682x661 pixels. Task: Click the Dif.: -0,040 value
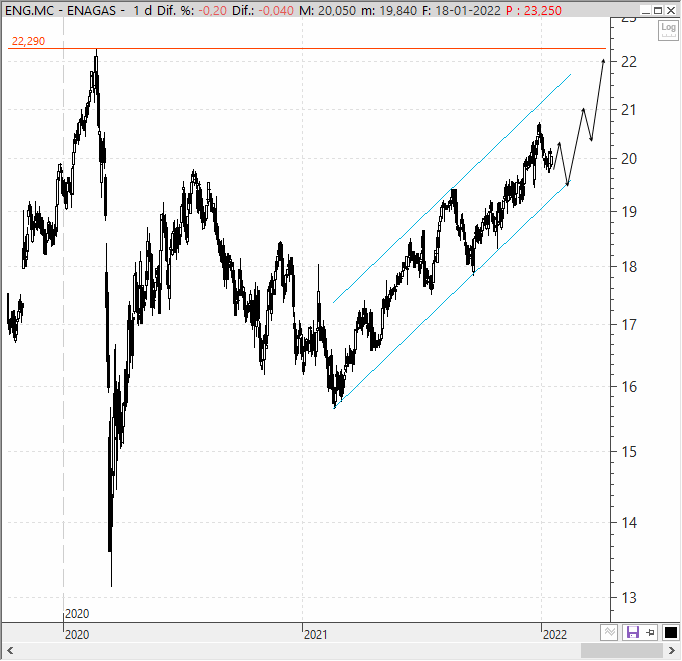click(263, 10)
